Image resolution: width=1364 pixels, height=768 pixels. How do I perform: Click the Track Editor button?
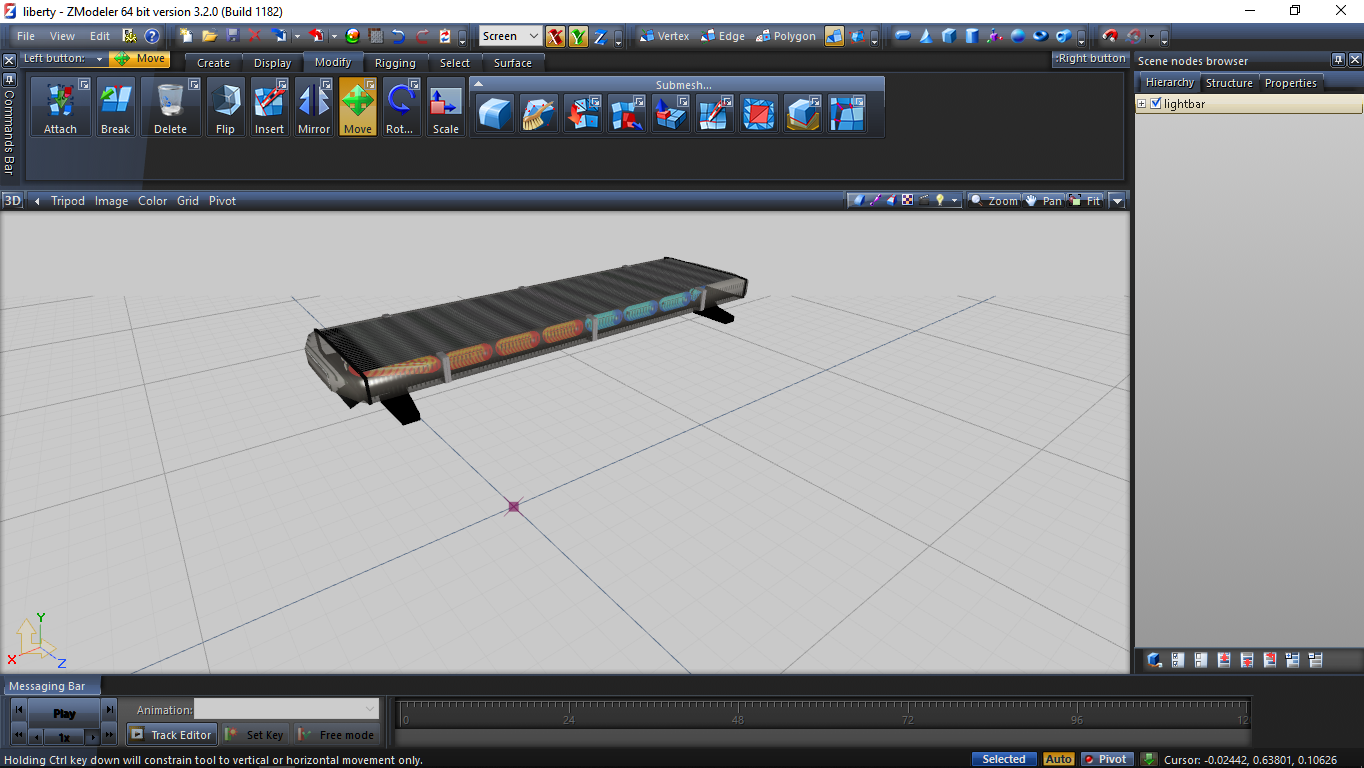(171, 735)
